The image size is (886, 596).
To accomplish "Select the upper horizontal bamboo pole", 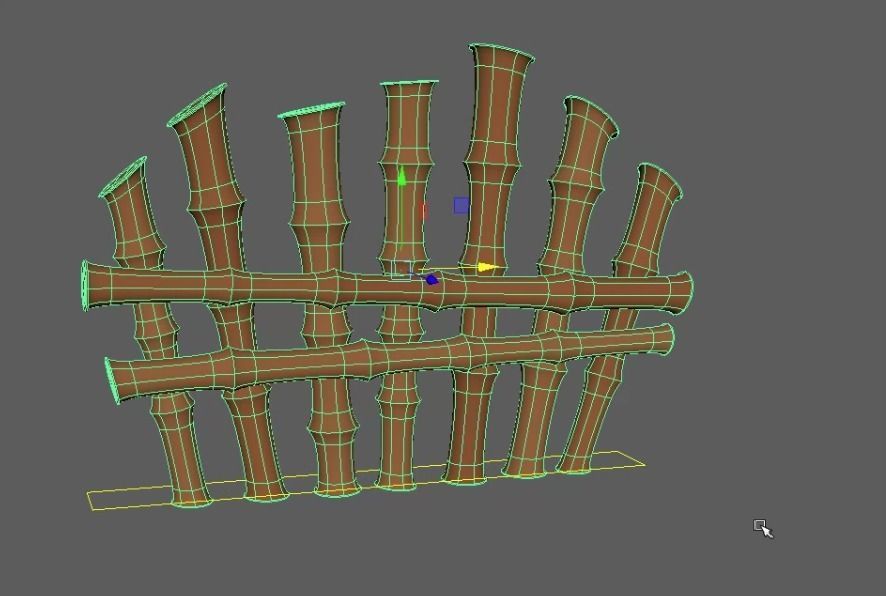I will coord(387,289).
